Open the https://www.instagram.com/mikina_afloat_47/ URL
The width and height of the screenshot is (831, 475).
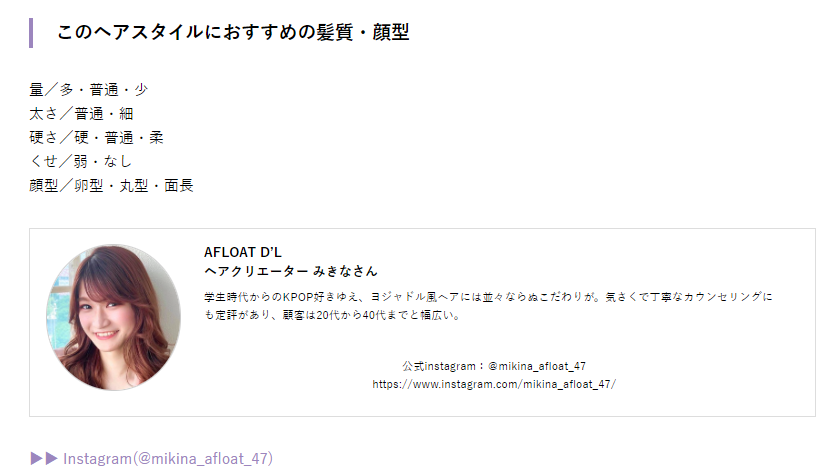tap(494, 384)
